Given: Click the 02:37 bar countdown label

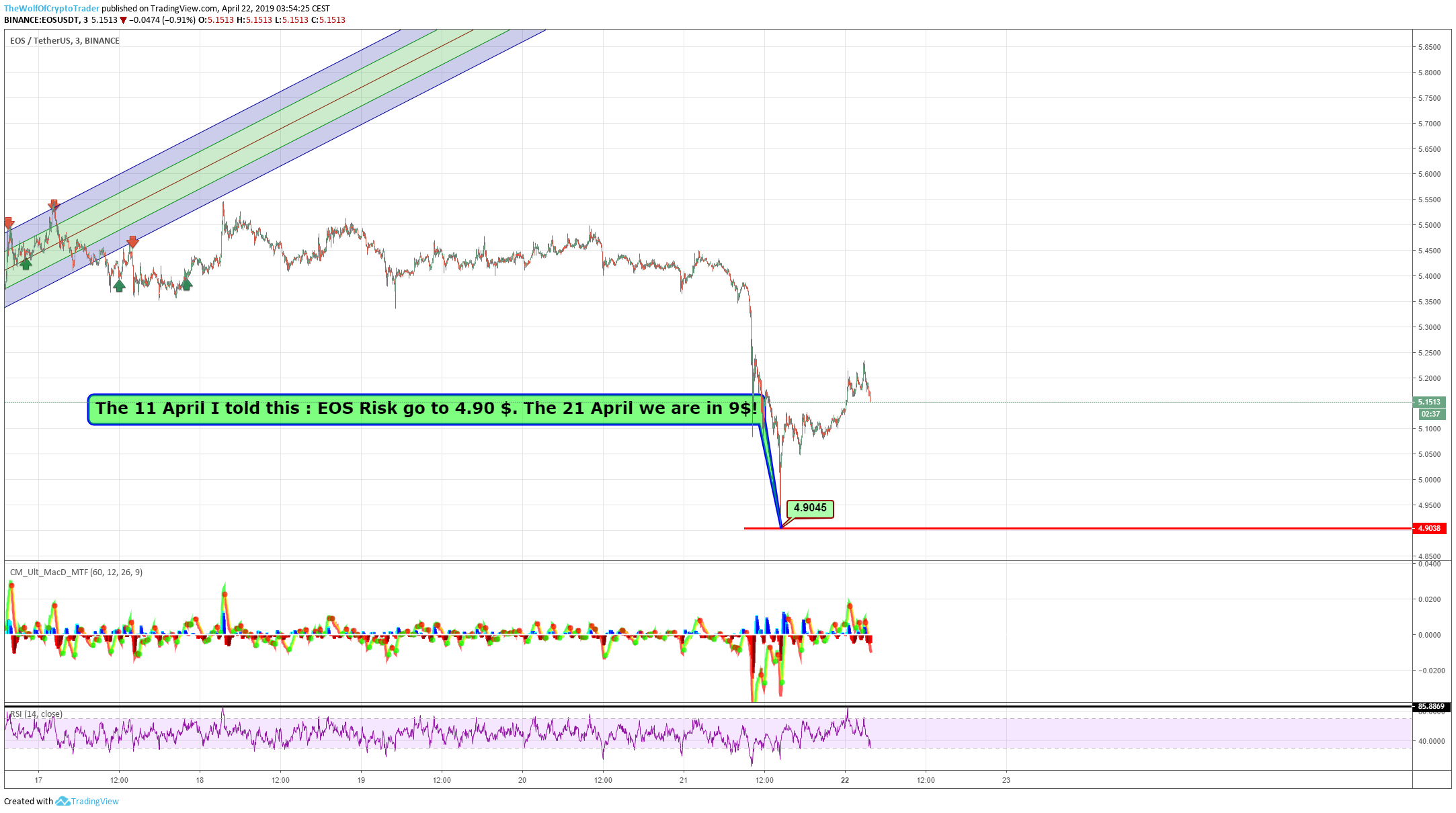Looking at the screenshot, I should [1431, 414].
